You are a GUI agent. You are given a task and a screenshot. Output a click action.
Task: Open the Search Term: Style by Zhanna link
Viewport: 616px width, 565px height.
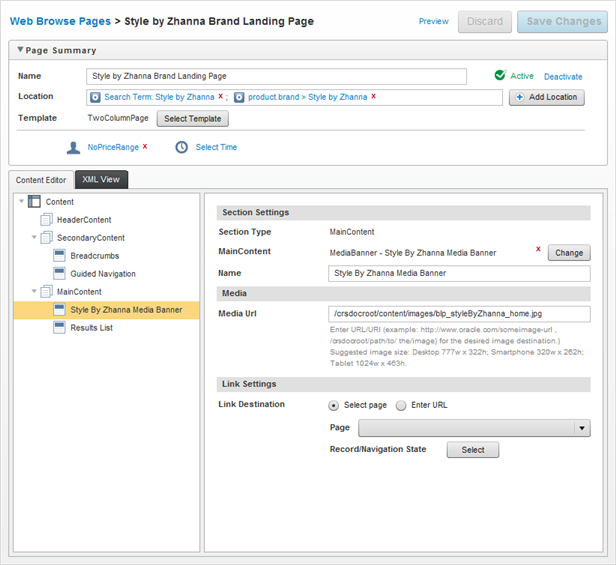159,97
